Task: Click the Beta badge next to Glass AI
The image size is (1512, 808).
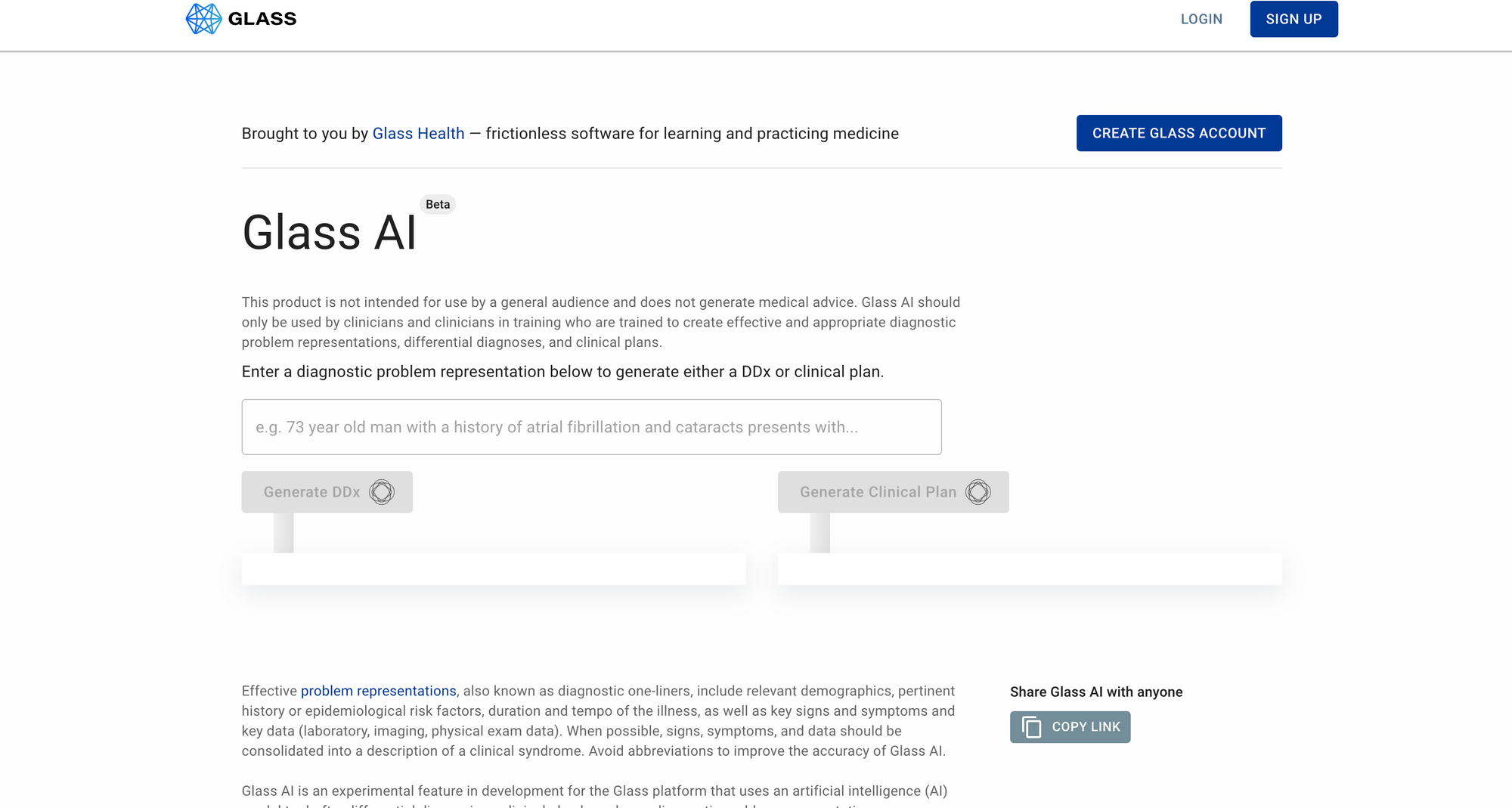Action: 438,204
